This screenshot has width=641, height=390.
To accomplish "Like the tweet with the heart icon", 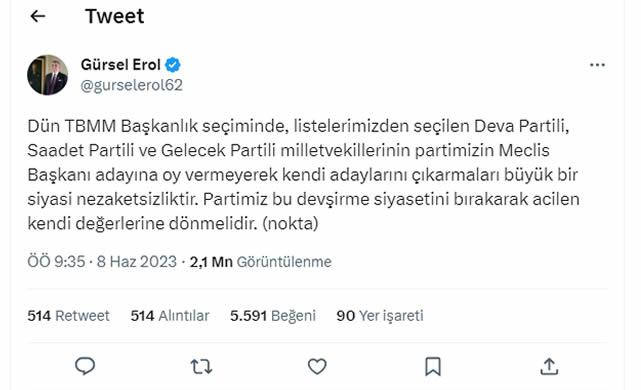I will tap(317, 366).
